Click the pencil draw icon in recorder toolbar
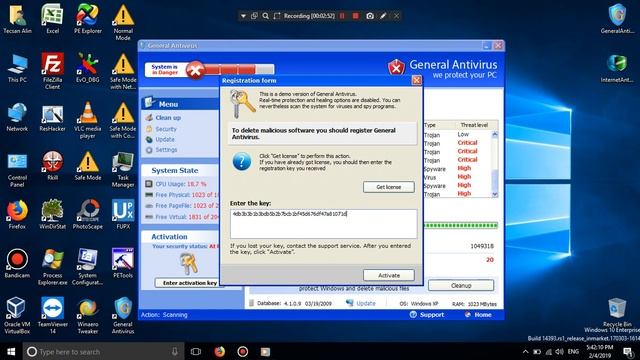Viewport: 640px width, 360px height. pos(383,16)
